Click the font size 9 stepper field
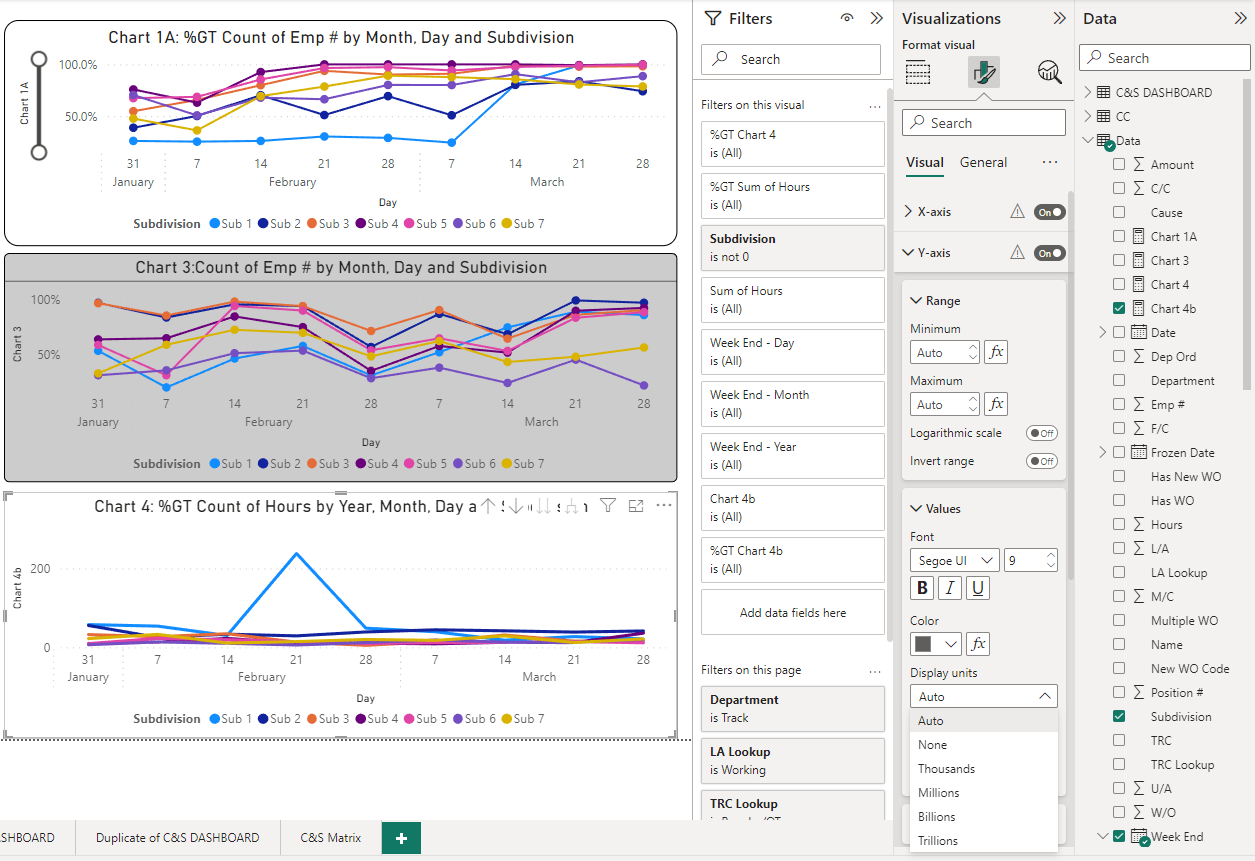 (1031, 560)
